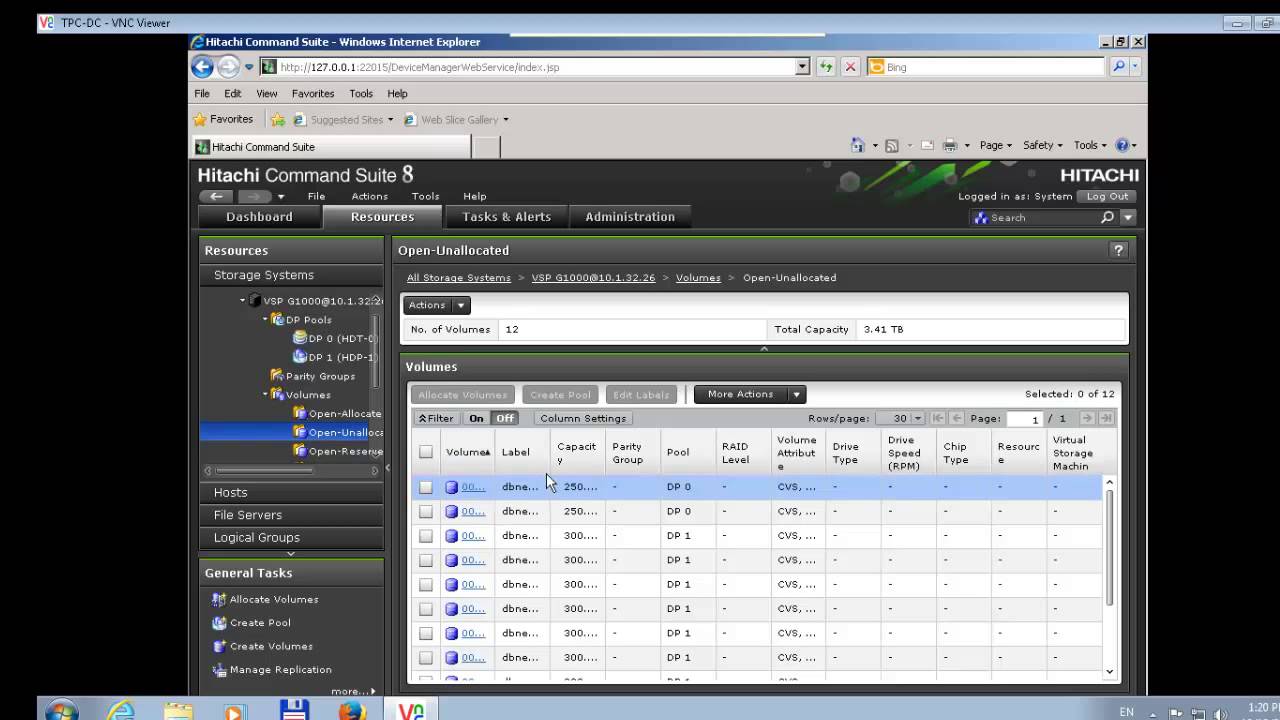Image resolution: width=1280 pixels, height=720 pixels.
Task: Turn filter Off
Action: pyautogui.click(x=505, y=418)
